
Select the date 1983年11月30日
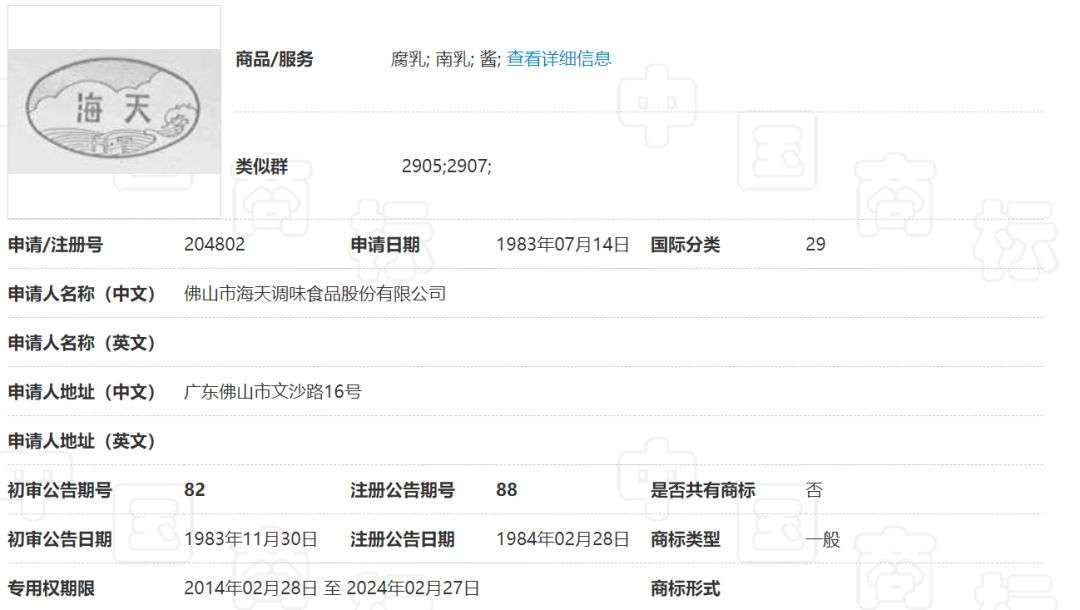251,539
